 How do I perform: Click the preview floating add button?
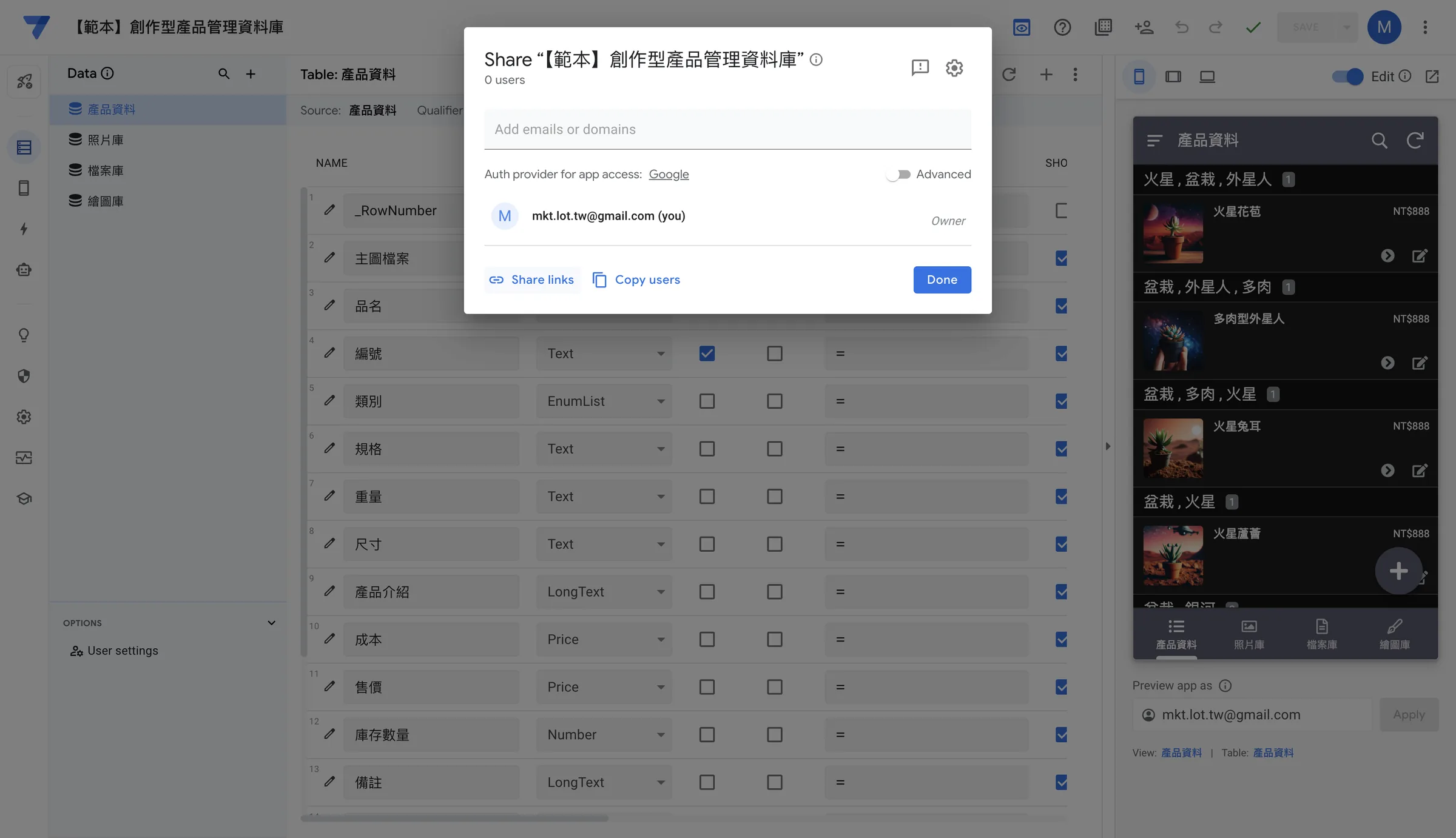(x=1398, y=571)
